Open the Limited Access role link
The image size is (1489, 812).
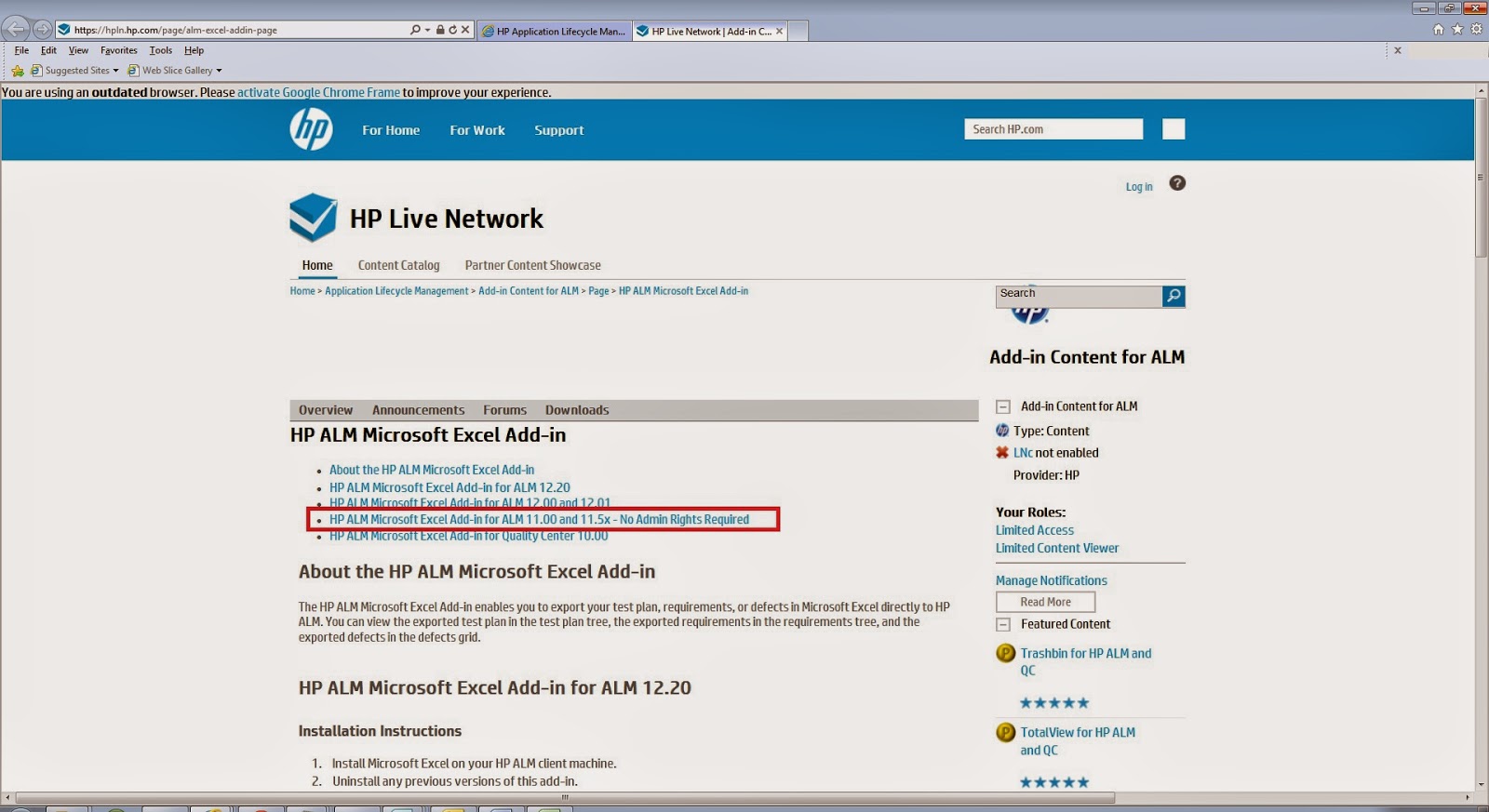tap(1035, 530)
